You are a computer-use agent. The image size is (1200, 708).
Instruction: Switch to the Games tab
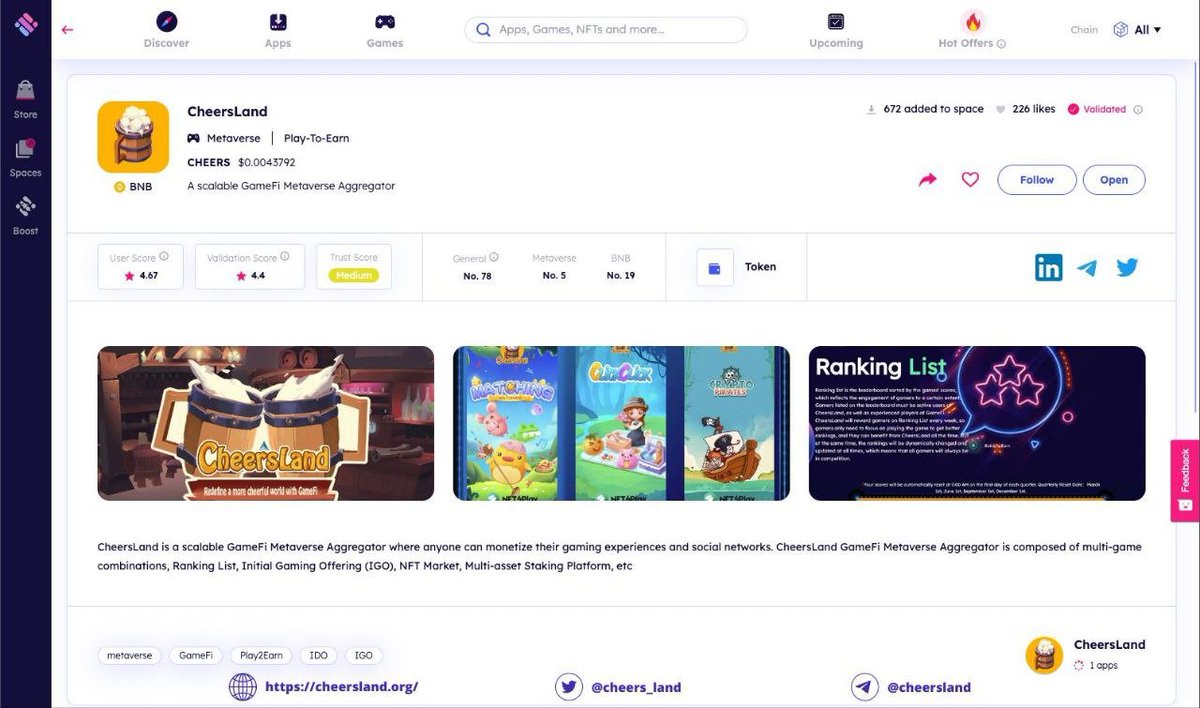384,30
